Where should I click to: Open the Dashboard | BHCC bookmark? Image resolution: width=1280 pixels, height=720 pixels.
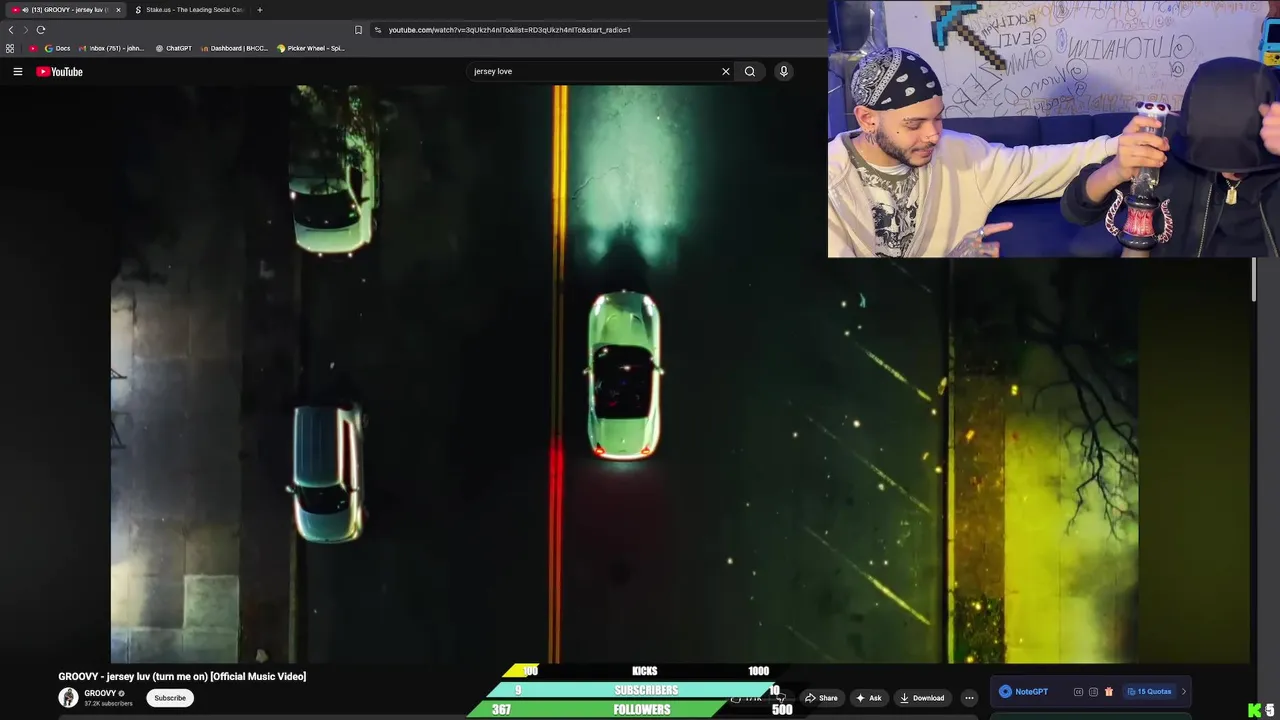(x=234, y=48)
